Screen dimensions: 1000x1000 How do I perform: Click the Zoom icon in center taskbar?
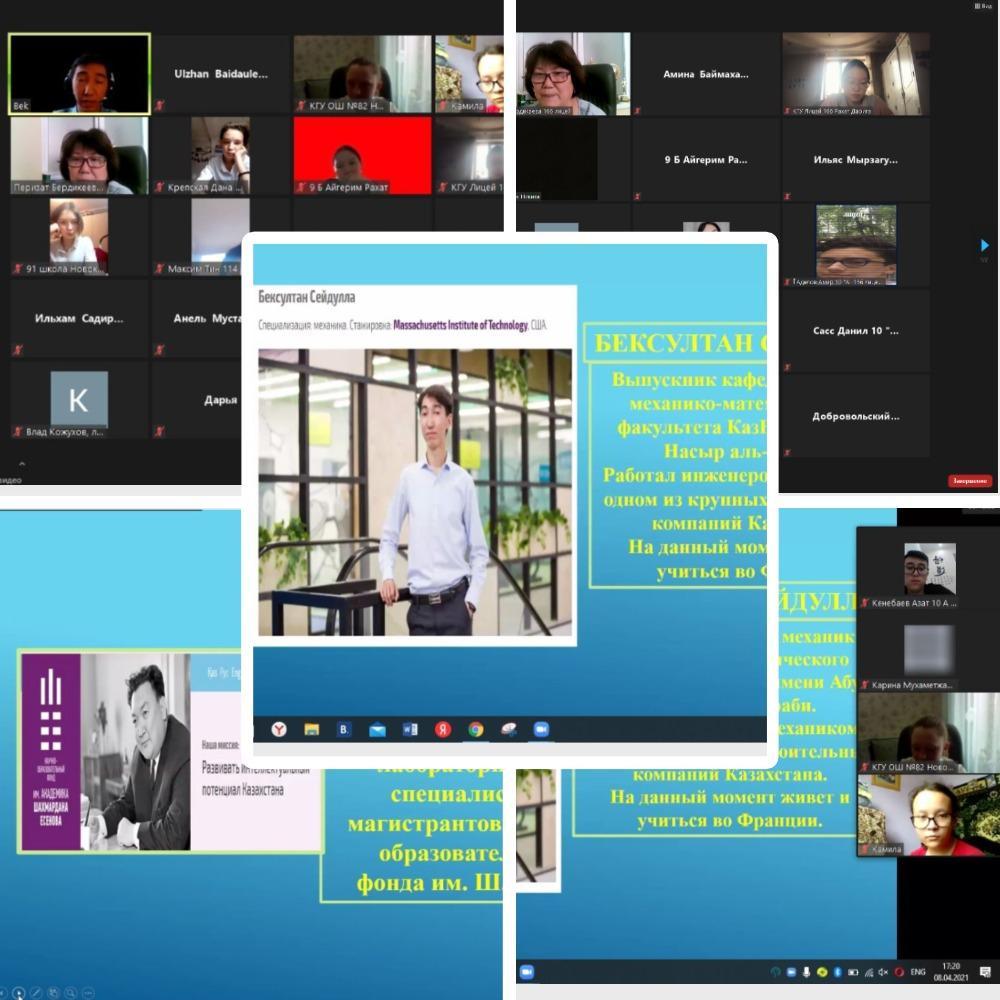click(x=541, y=729)
